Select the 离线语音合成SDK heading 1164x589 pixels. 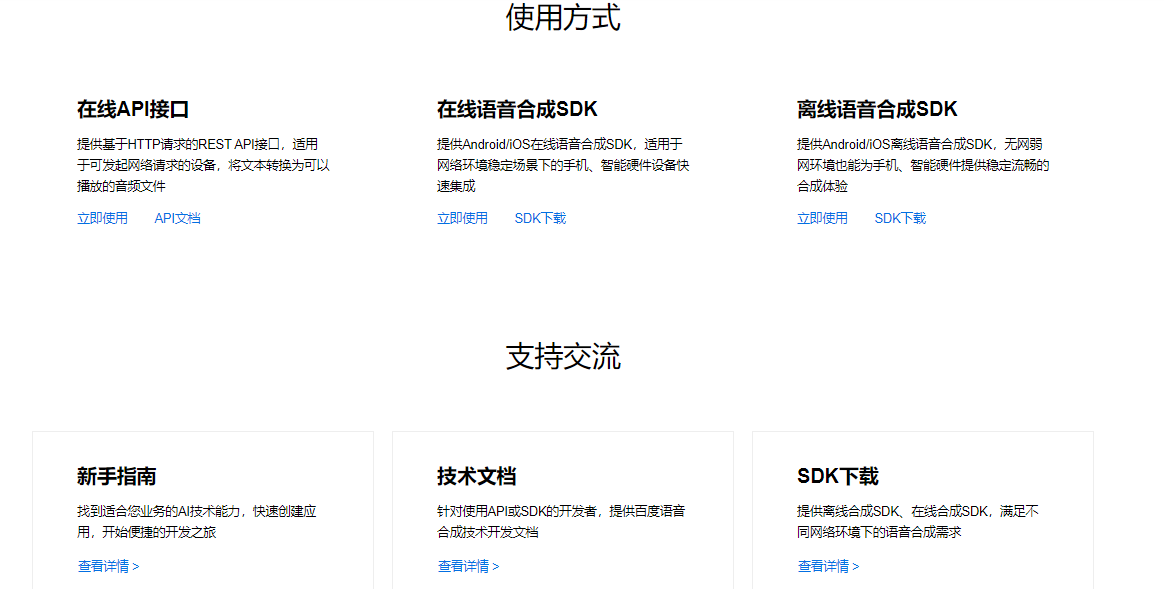(877, 109)
